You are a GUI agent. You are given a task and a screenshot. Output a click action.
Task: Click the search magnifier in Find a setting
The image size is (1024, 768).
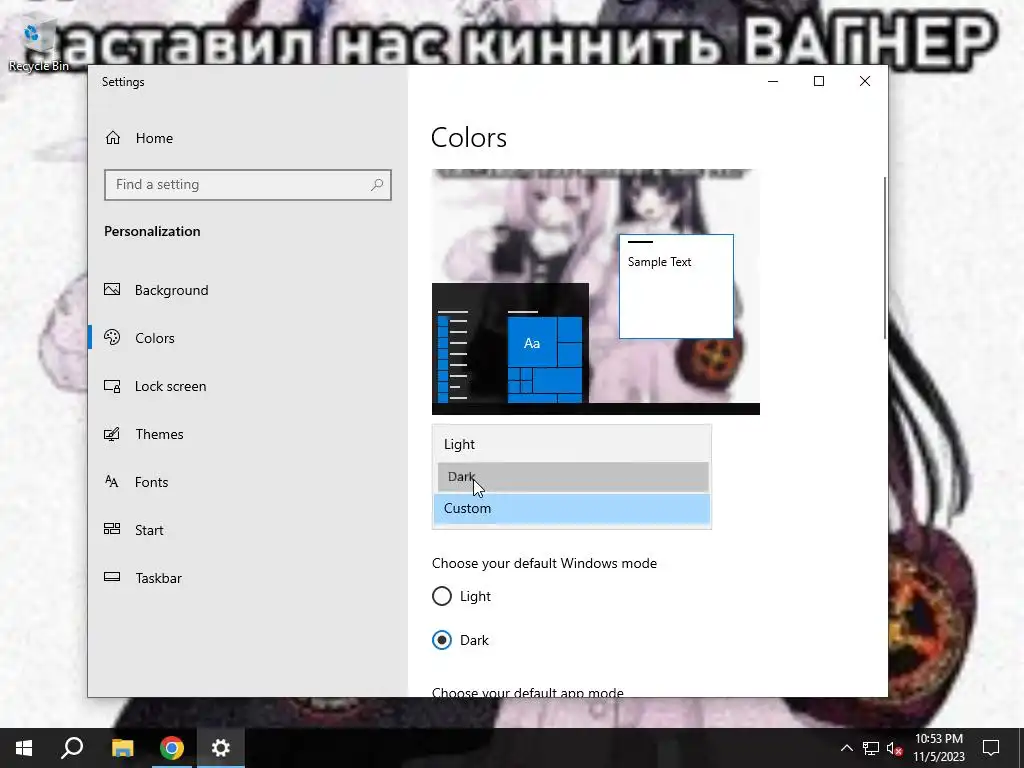click(377, 185)
